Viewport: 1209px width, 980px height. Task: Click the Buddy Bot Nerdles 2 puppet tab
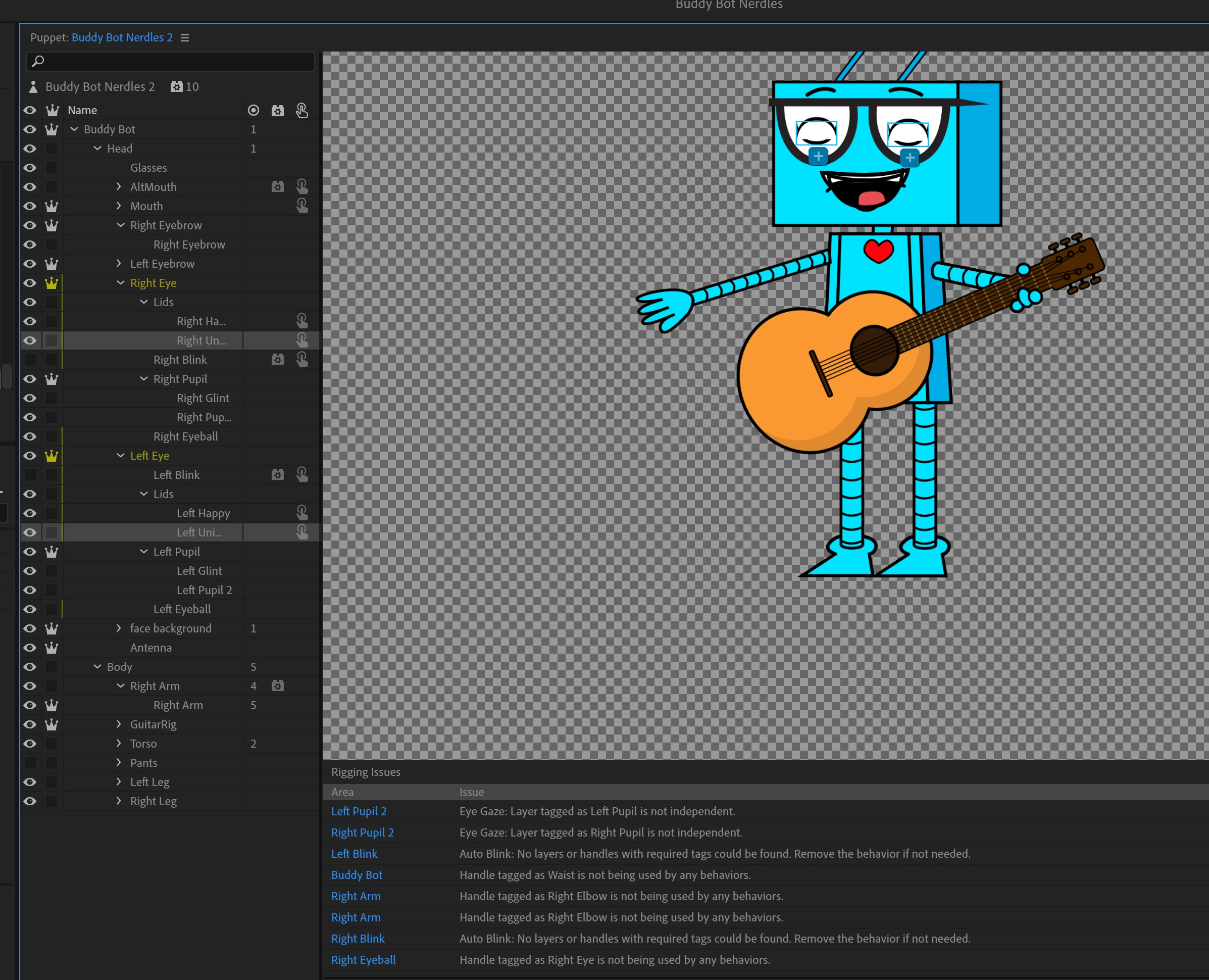pyautogui.click(x=122, y=38)
